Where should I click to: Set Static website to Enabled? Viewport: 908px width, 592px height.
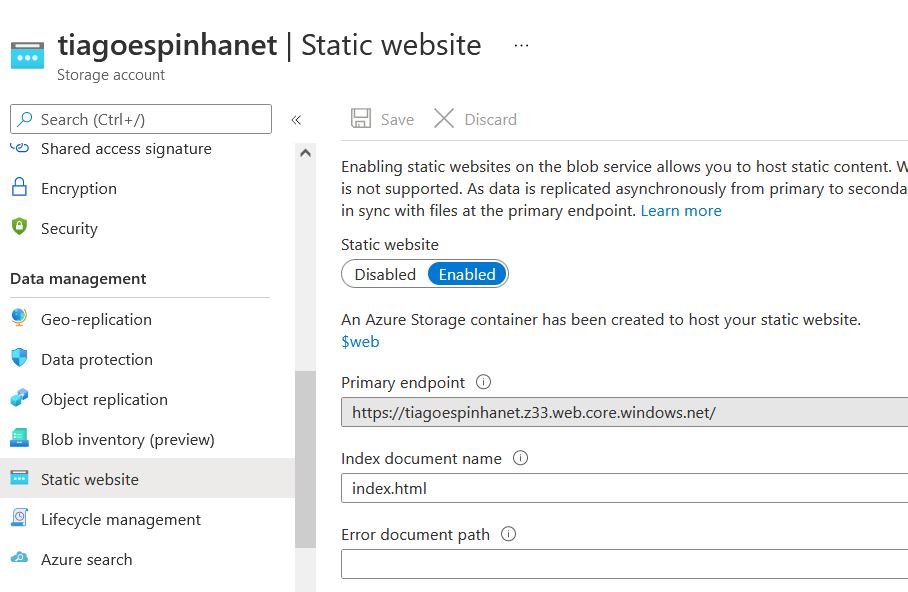(467, 274)
